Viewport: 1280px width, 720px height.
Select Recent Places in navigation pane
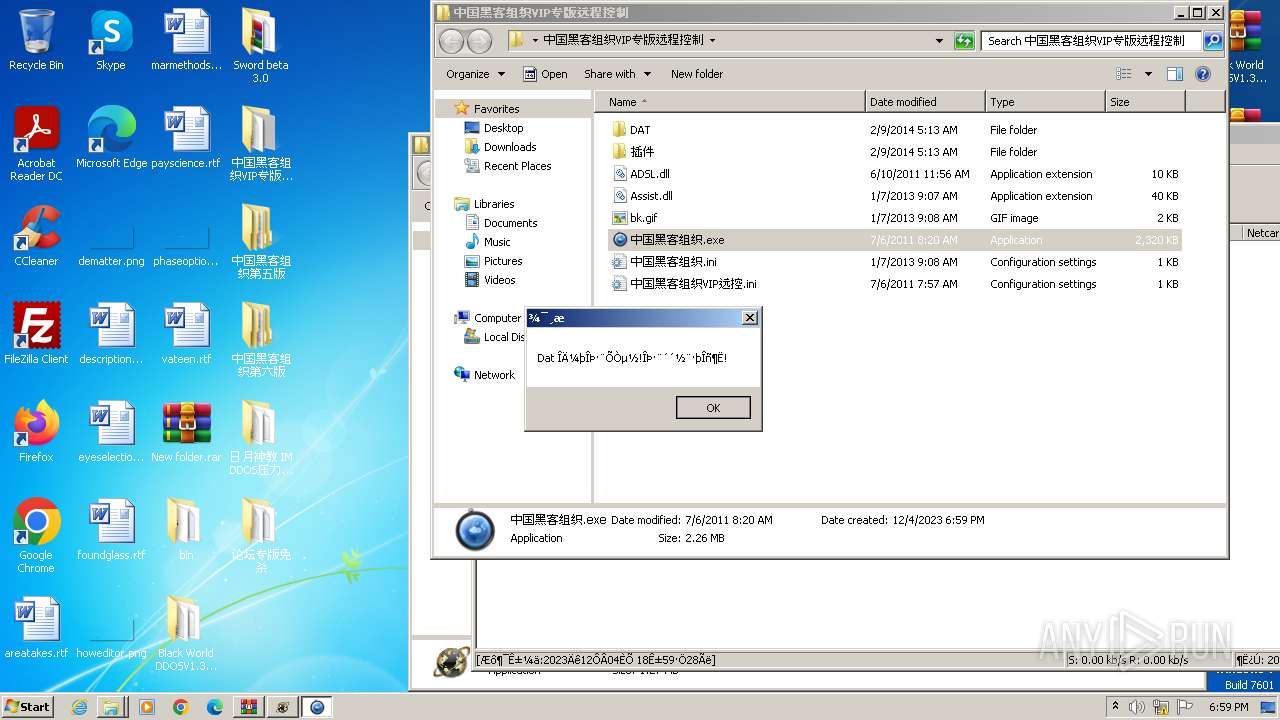517,166
